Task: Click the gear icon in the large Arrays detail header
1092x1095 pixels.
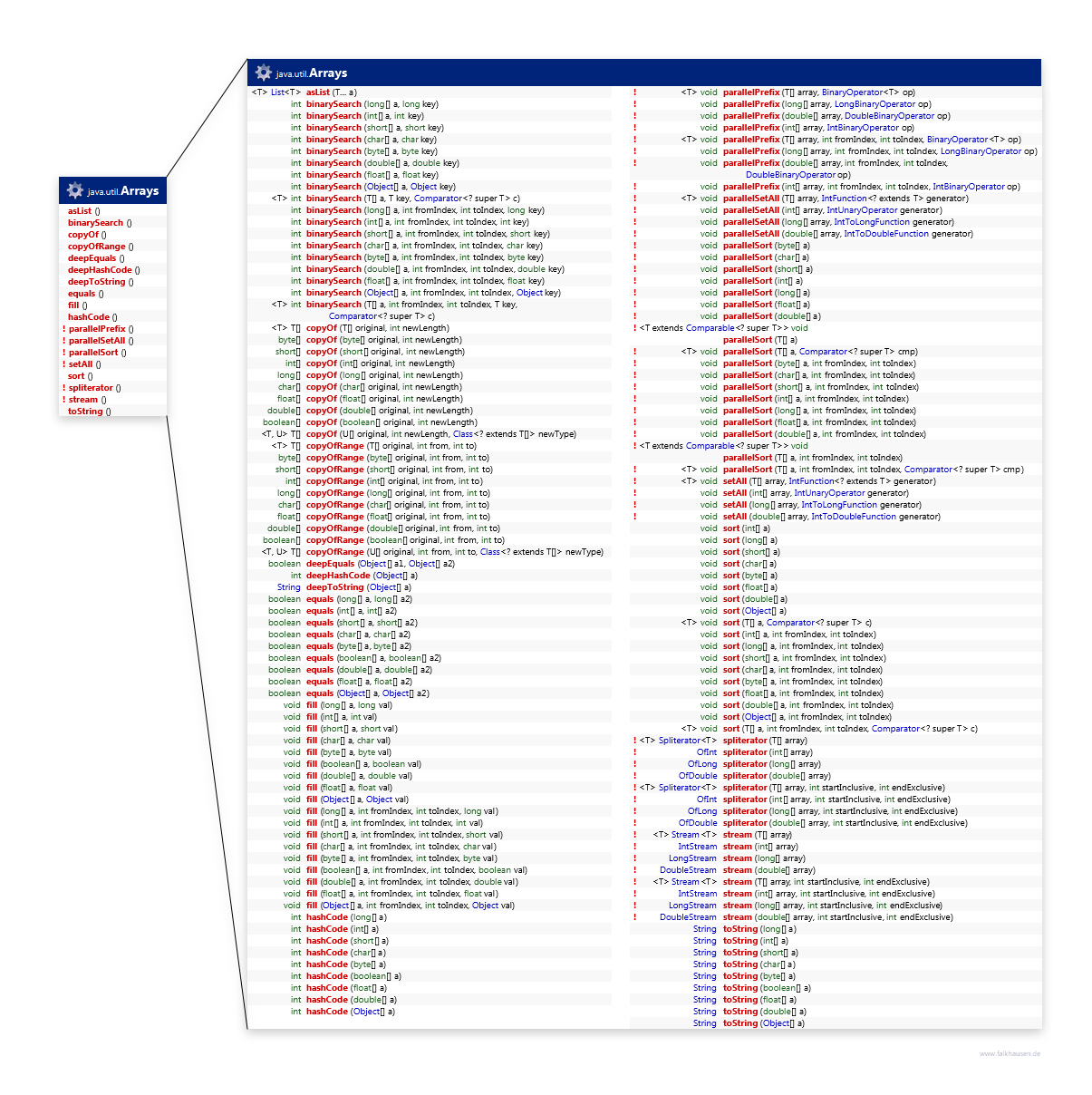Action: click(x=264, y=73)
